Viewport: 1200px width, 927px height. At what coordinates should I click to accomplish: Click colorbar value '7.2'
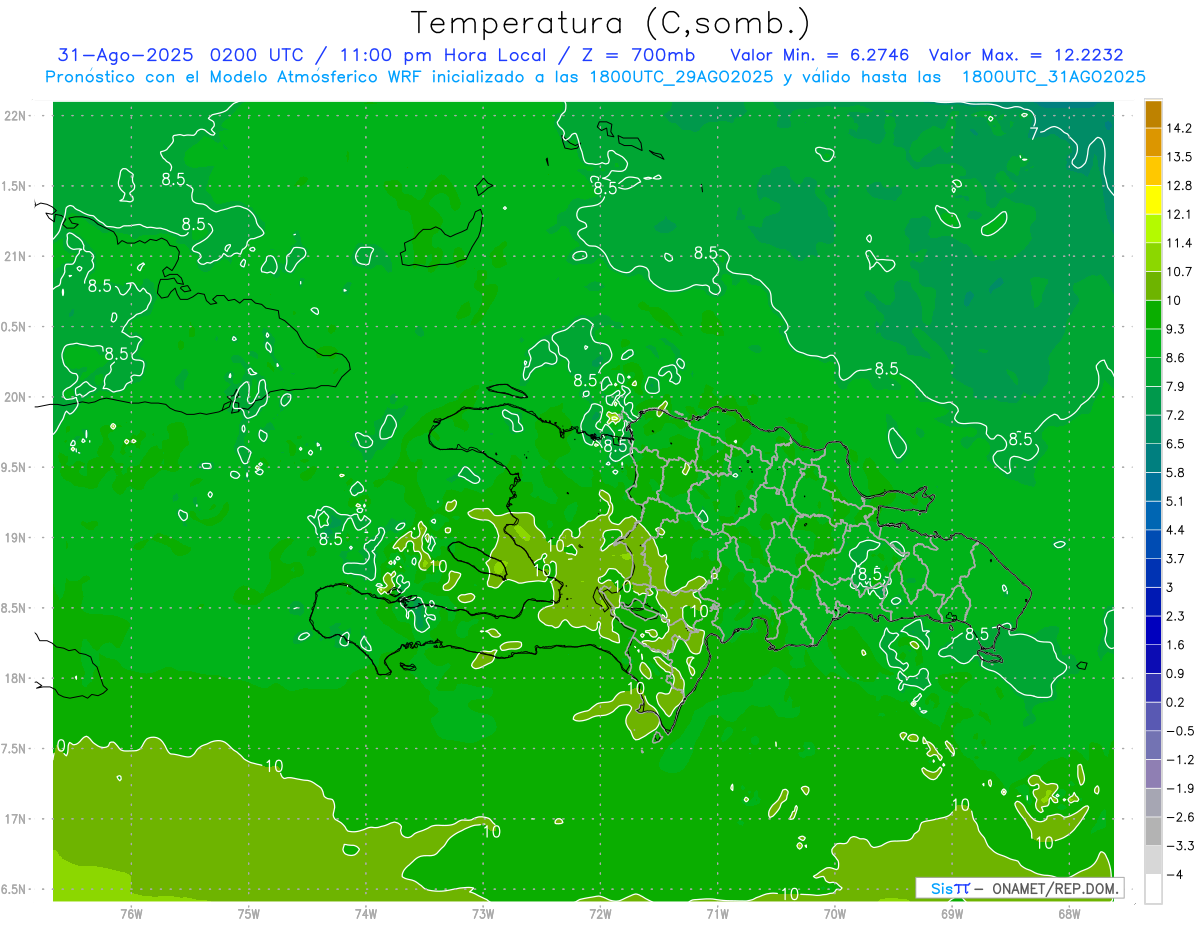point(1176,415)
